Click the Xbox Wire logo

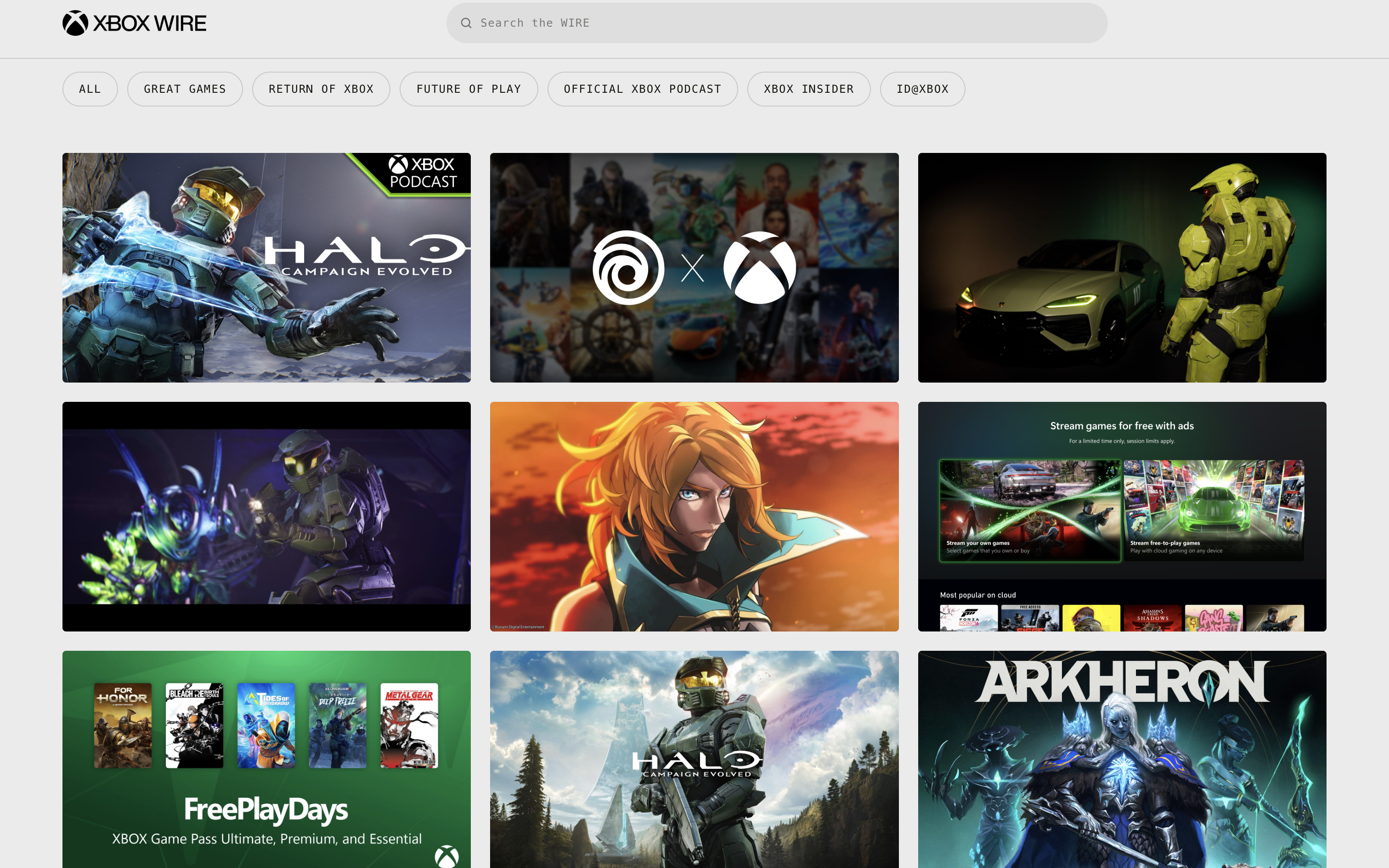[x=134, y=23]
